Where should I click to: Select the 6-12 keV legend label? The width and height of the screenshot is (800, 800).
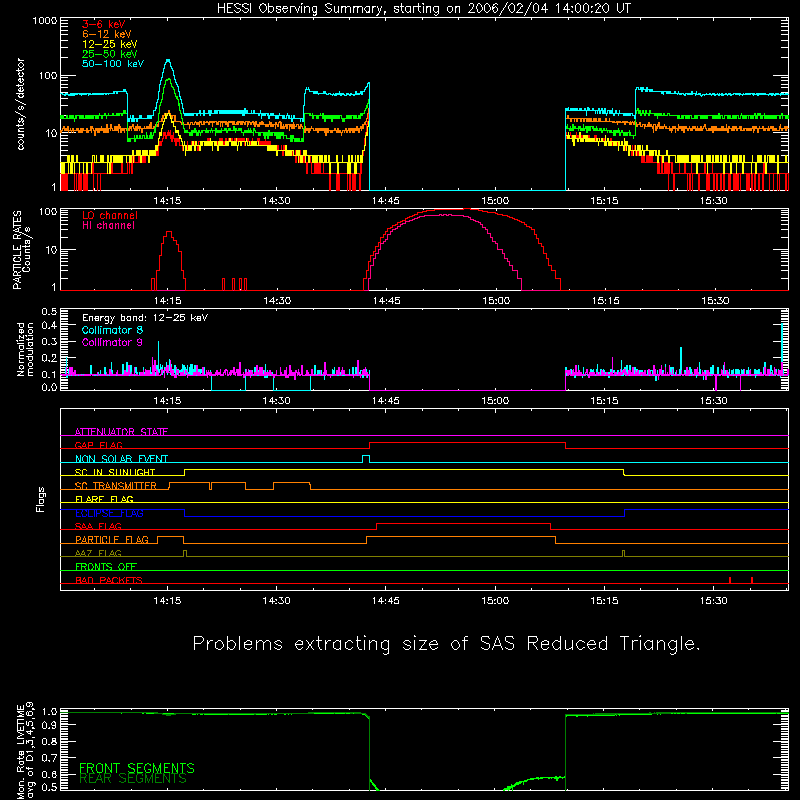click(107, 34)
